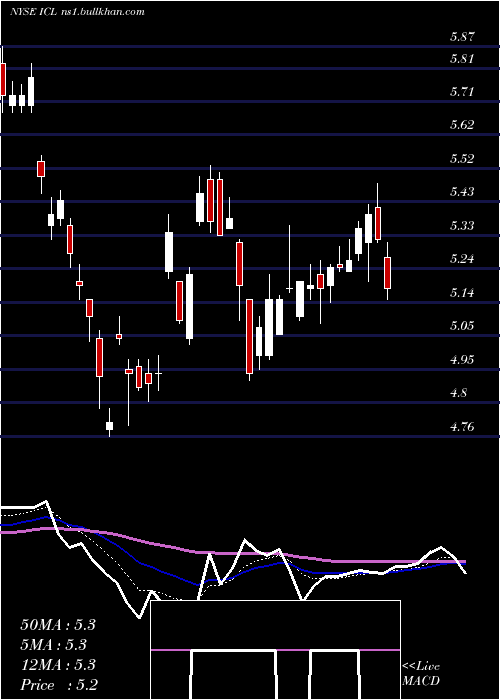
Task: Click the last red candlestick on the right
Action: pyautogui.click(x=388, y=272)
